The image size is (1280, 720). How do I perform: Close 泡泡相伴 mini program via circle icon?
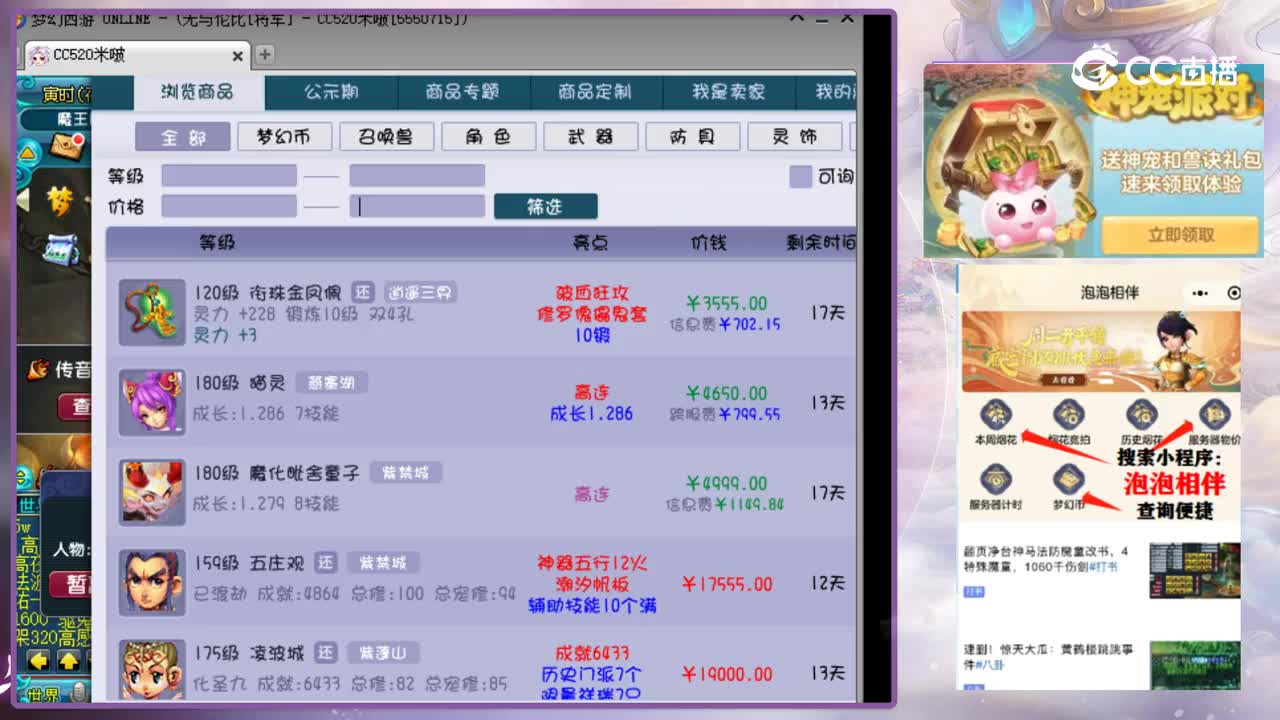point(1233,293)
